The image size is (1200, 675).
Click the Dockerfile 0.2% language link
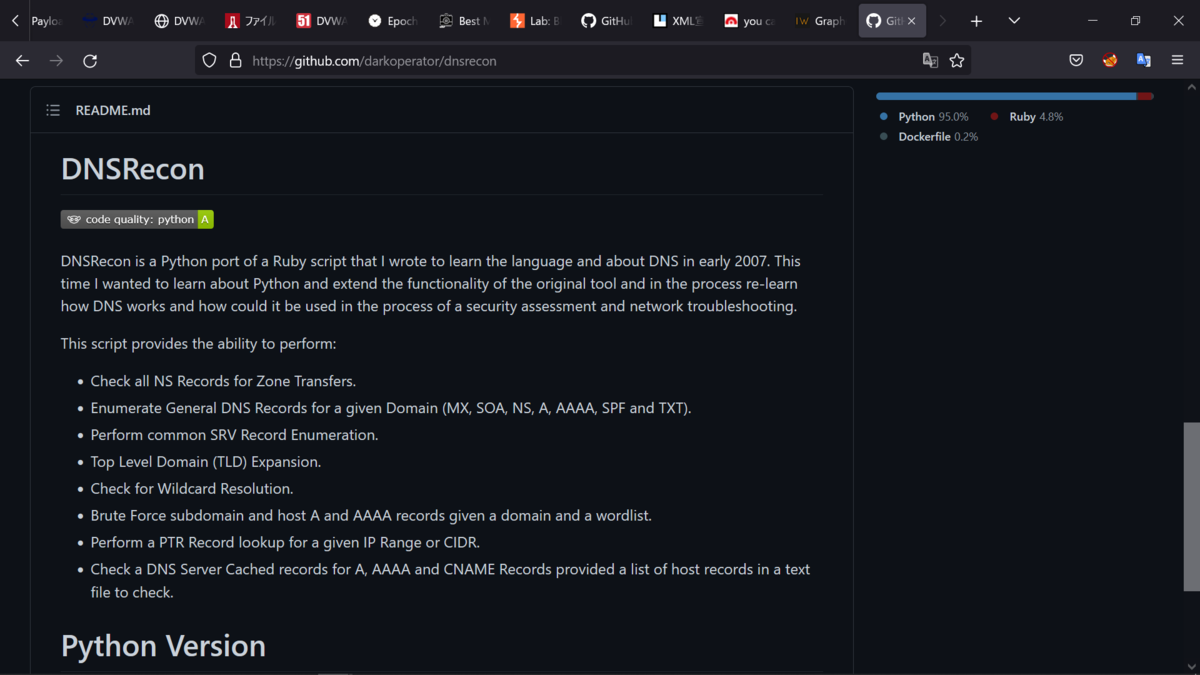pyautogui.click(x=938, y=137)
